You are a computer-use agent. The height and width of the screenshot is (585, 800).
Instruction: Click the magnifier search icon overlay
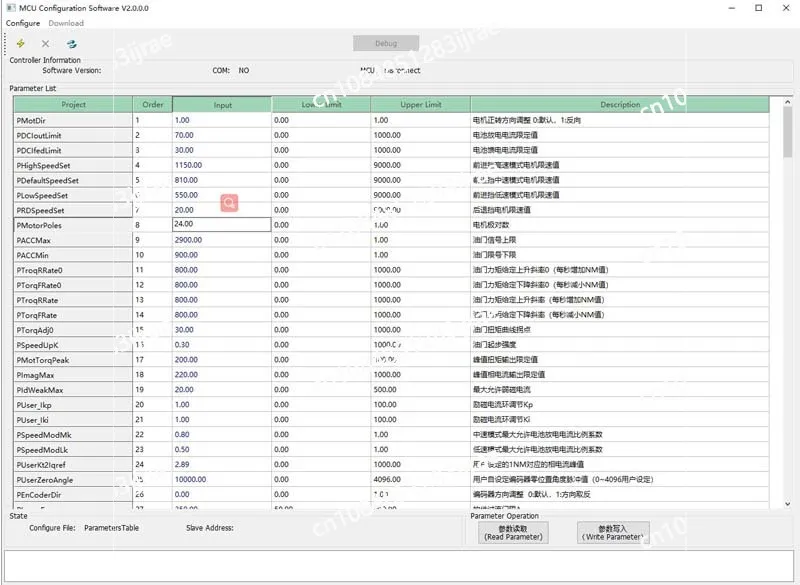coord(229,203)
